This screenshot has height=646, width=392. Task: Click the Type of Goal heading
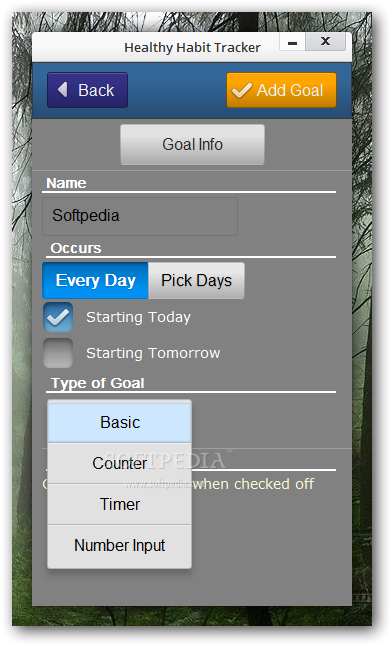pos(98,383)
